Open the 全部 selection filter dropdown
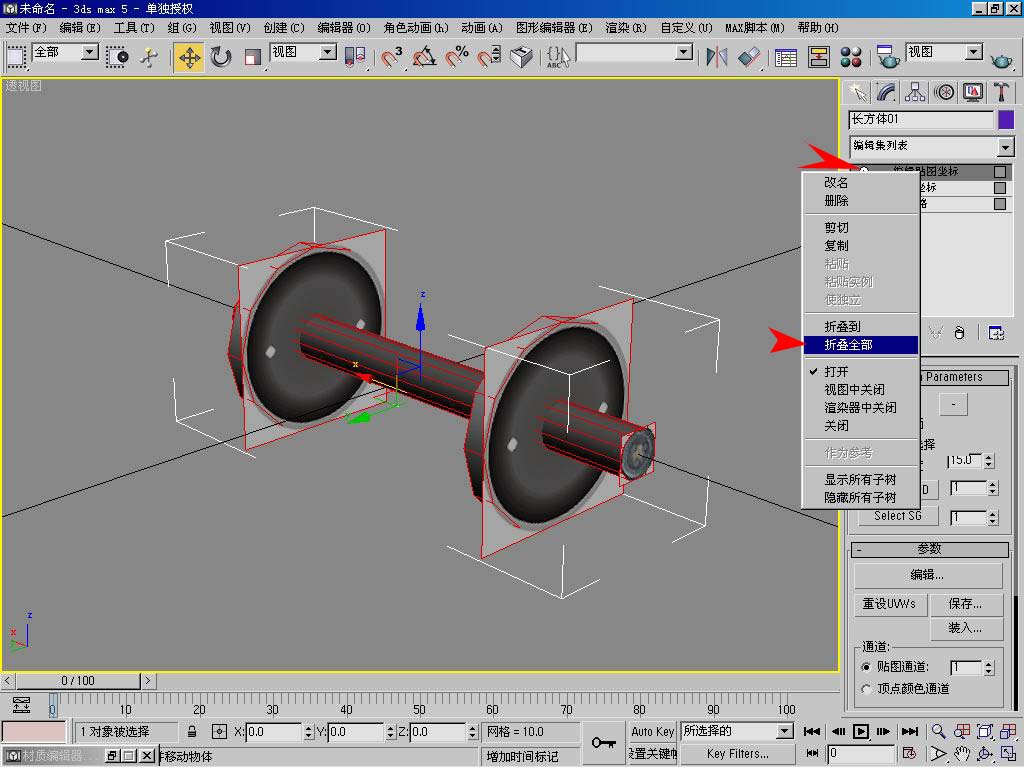This screenshot has width=1024, height=768. click(90, 52)
